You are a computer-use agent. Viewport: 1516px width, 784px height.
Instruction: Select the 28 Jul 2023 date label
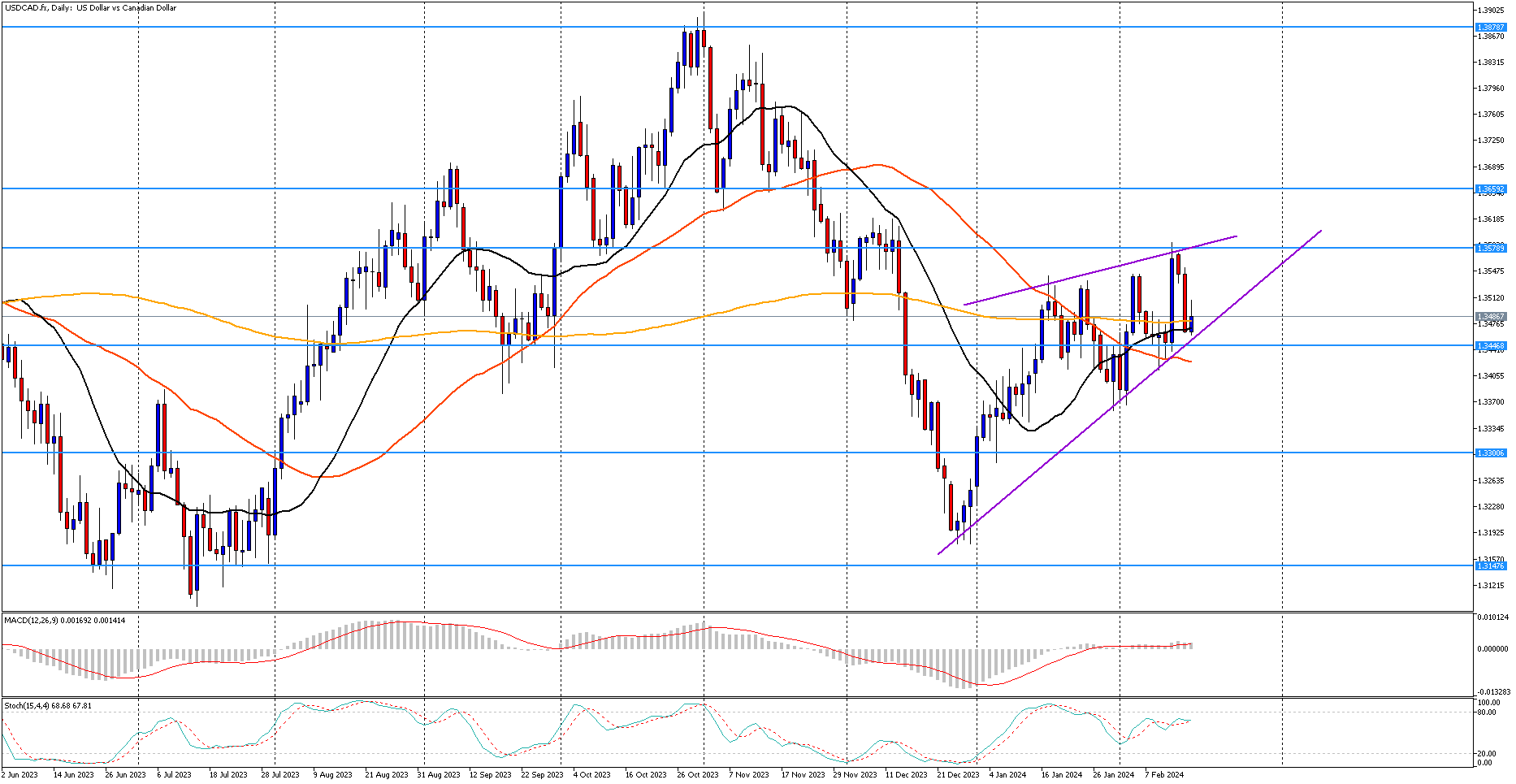[x=279, y=775]
